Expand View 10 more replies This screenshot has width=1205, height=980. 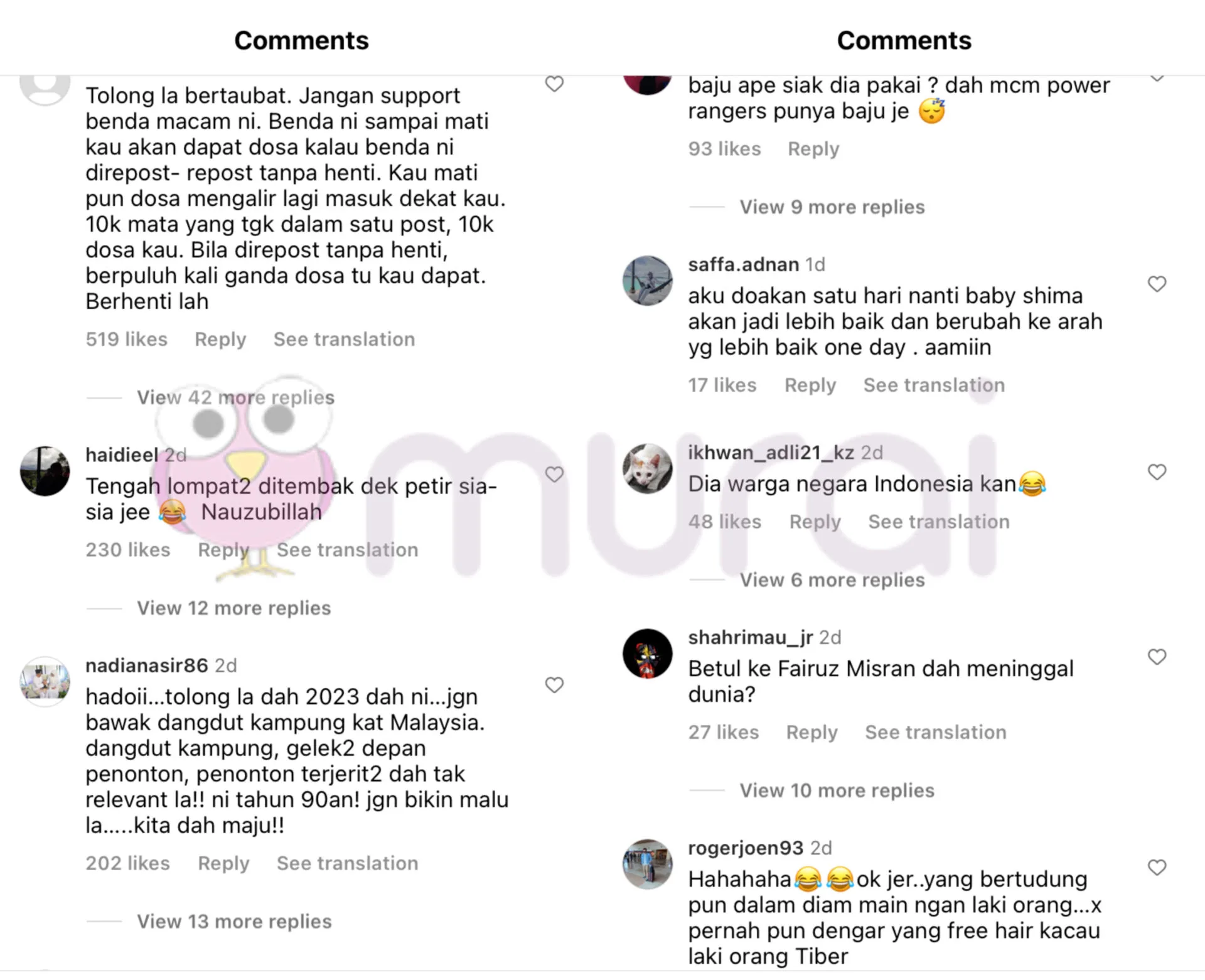click(x=837, y=790)
